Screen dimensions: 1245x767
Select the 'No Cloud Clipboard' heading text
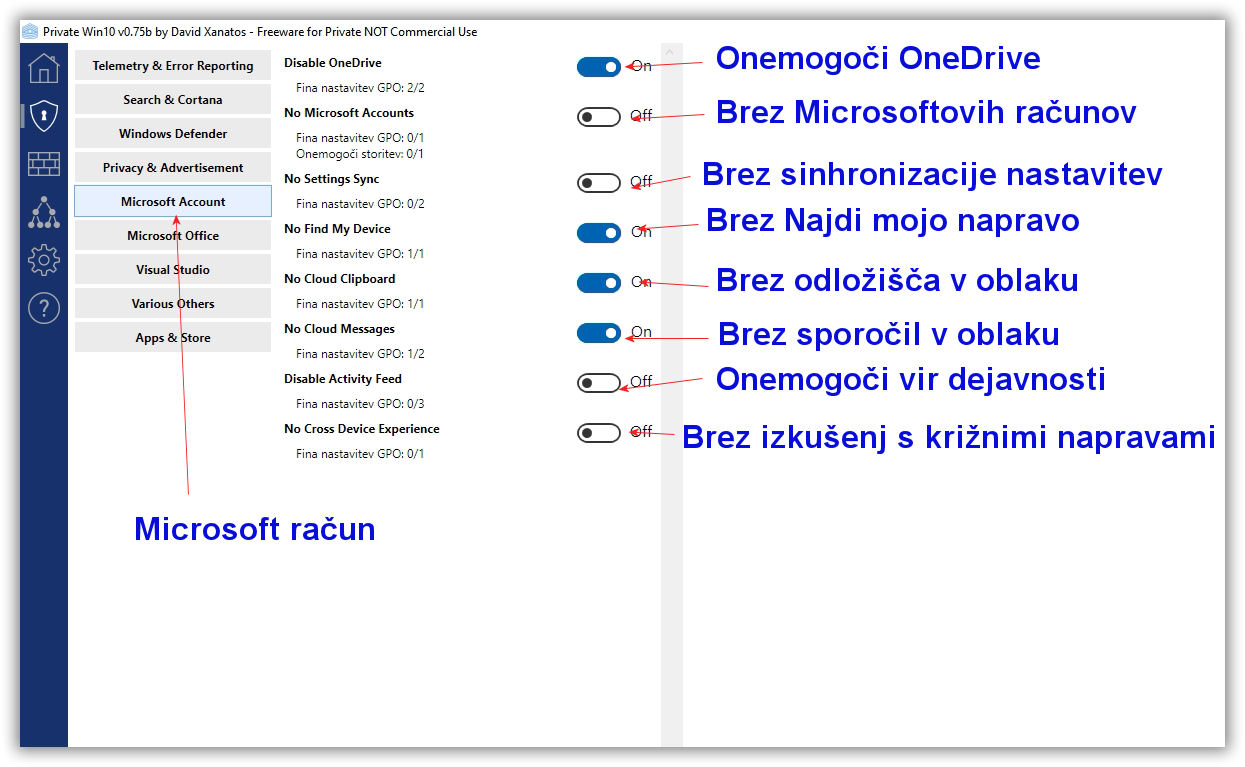click(x=340, y=279)
